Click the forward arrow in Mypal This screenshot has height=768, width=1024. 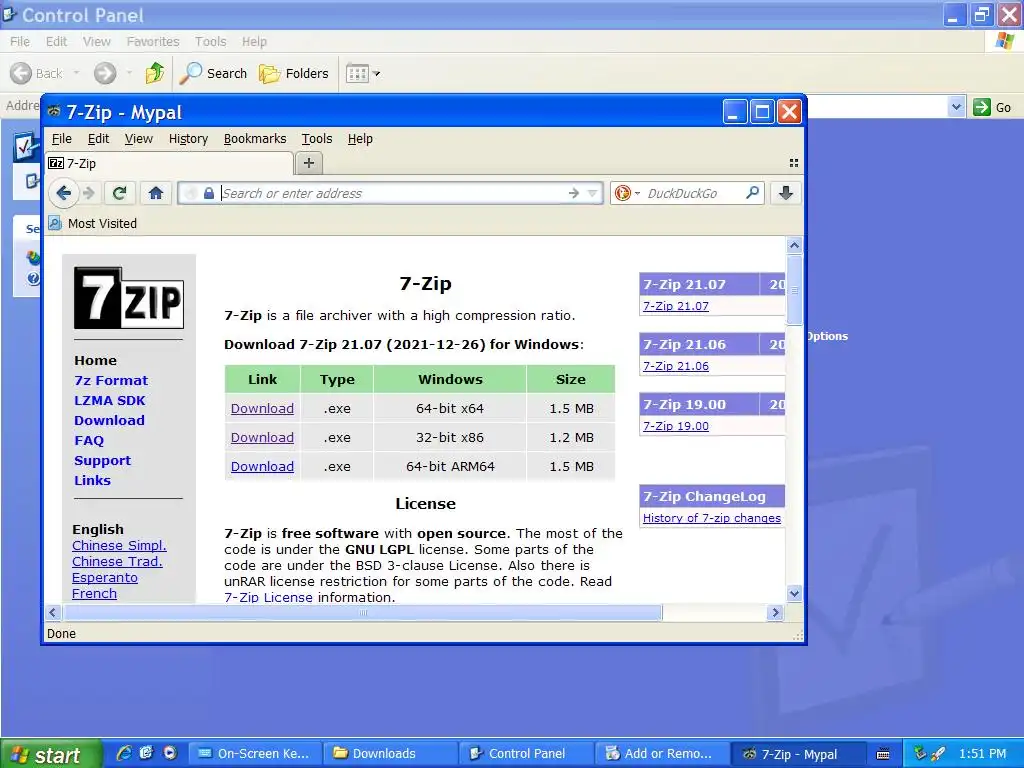[89, 193]
